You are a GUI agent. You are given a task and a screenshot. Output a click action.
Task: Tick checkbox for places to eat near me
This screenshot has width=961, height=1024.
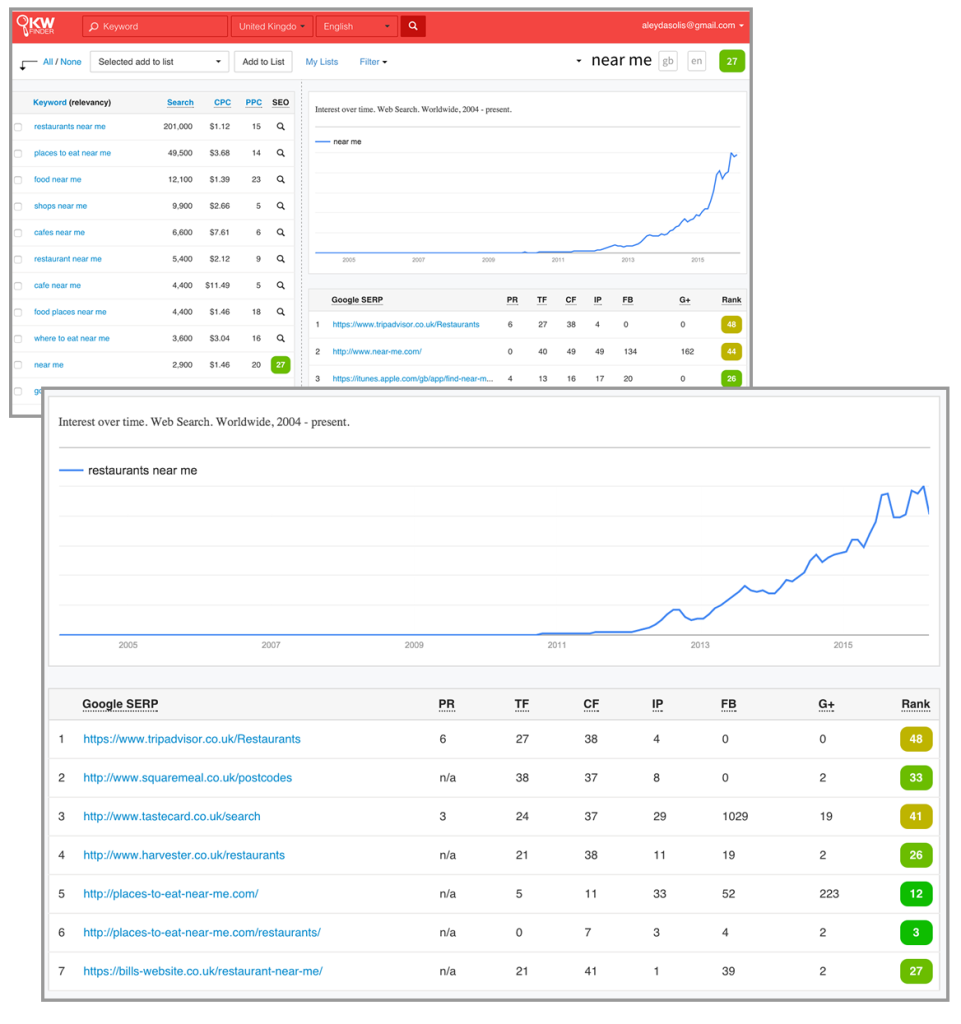[x=19, y=153]
